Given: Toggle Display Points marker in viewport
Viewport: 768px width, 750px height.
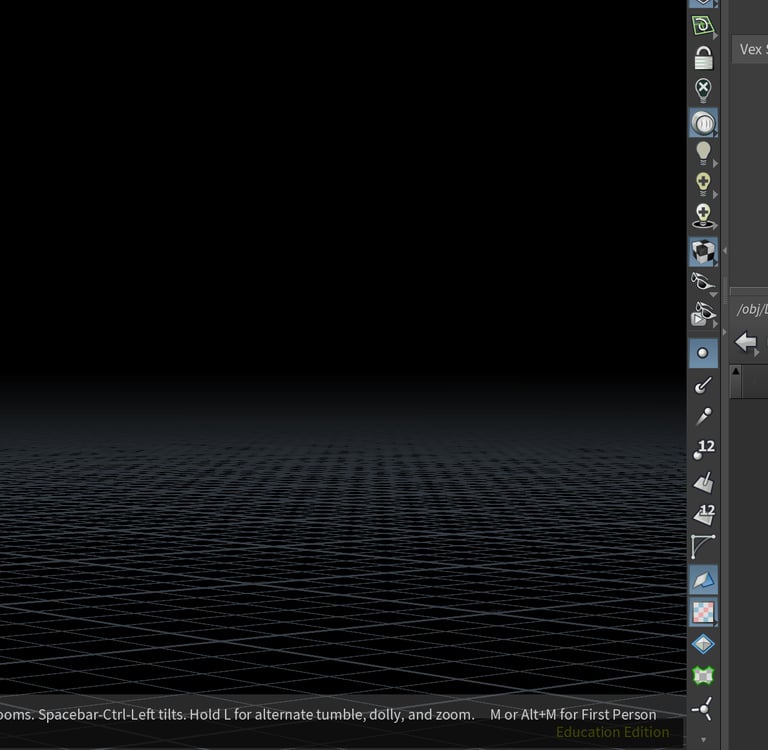Looking at the screenshot, I should (703, 353).
